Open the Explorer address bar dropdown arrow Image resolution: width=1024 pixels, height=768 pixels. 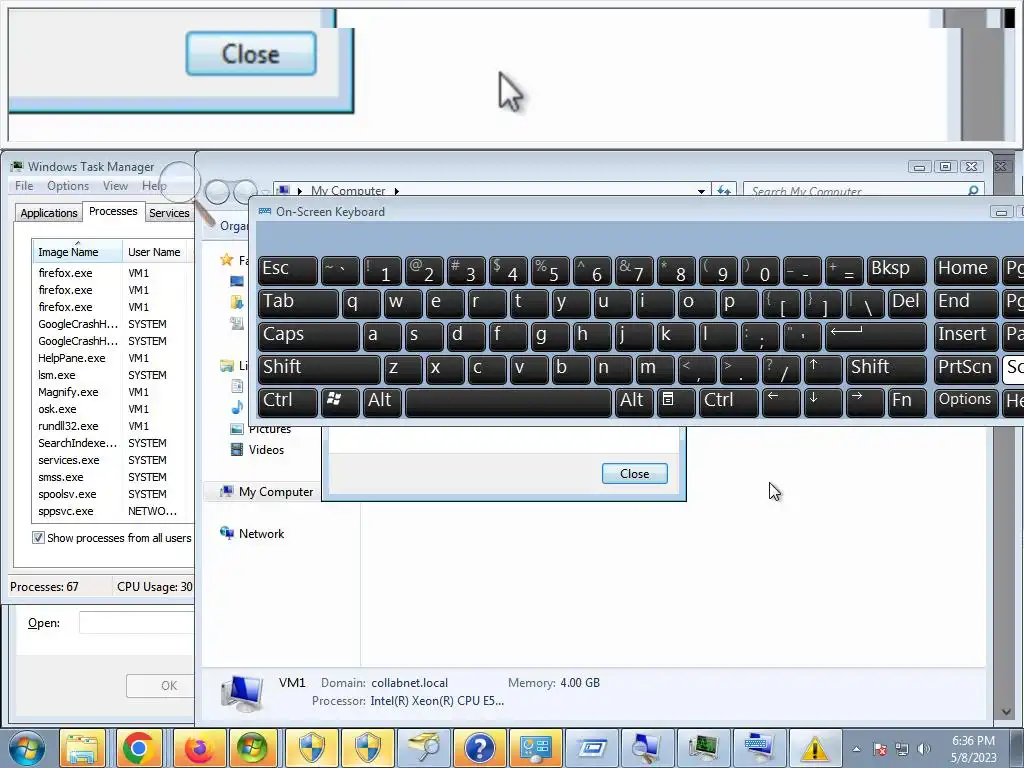(x=701, y=191)
